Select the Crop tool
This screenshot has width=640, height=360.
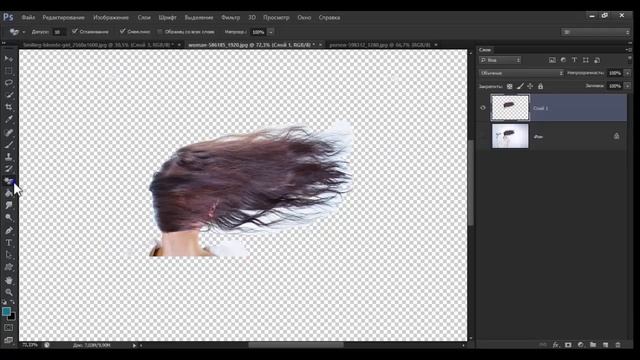[9, 107]
